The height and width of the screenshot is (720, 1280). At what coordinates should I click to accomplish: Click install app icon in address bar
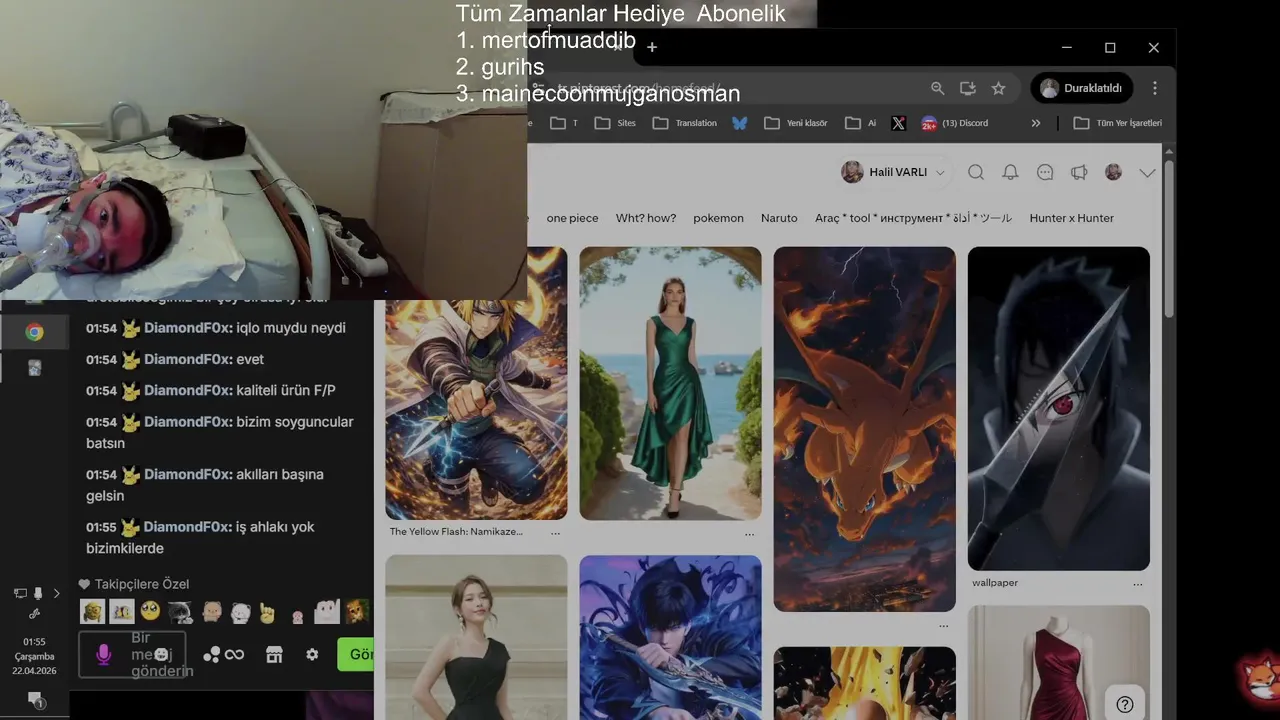point(967,88)
